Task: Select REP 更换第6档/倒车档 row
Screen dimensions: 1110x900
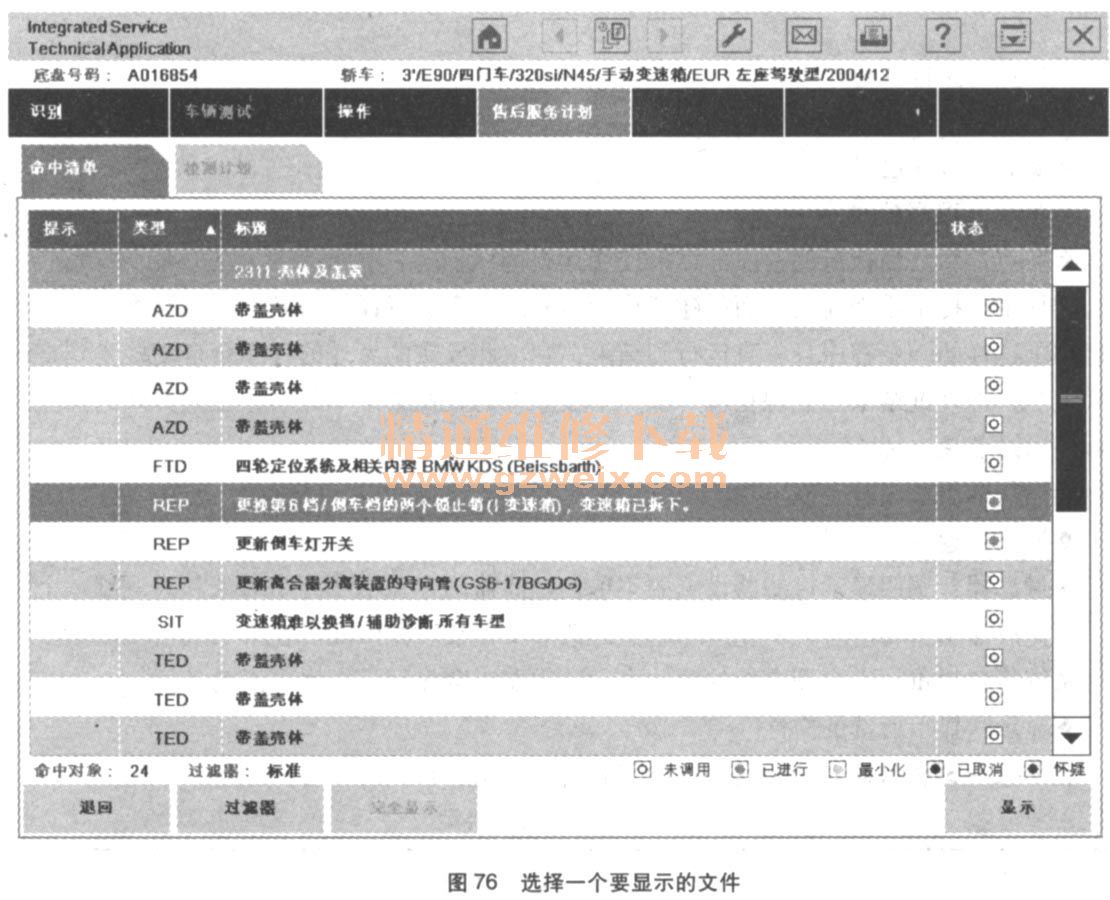Action: coord(539,504)
